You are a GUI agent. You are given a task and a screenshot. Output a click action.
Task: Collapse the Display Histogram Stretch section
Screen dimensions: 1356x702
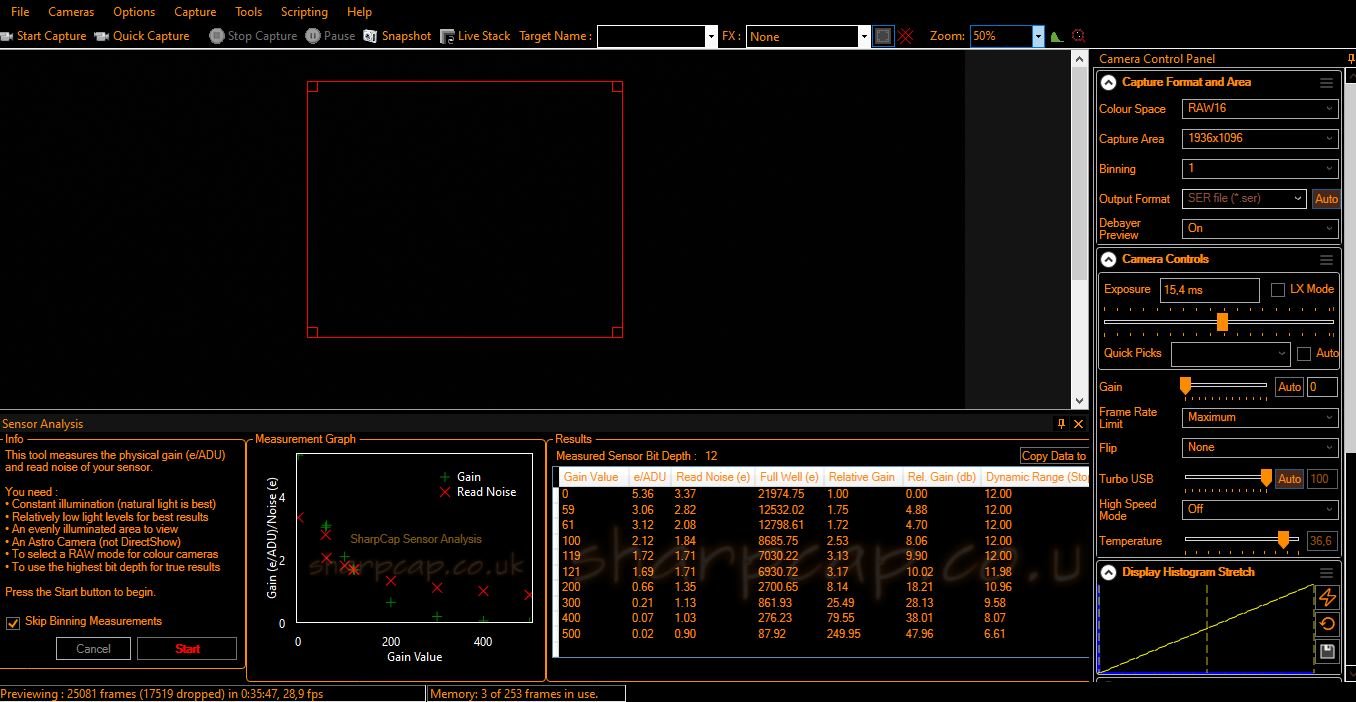(x=1108, y=573)
